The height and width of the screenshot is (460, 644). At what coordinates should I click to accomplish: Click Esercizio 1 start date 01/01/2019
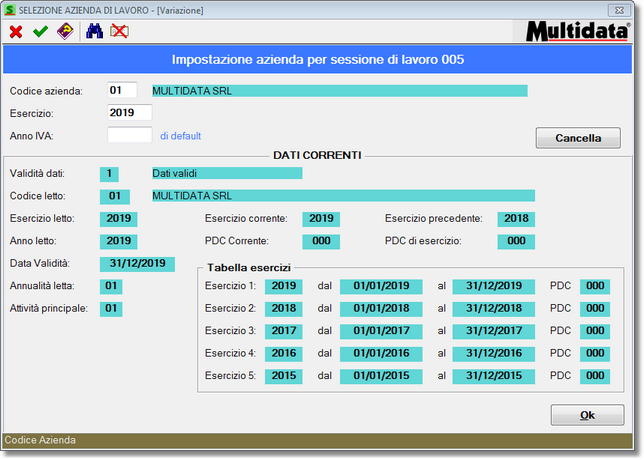tap(381, 286)
